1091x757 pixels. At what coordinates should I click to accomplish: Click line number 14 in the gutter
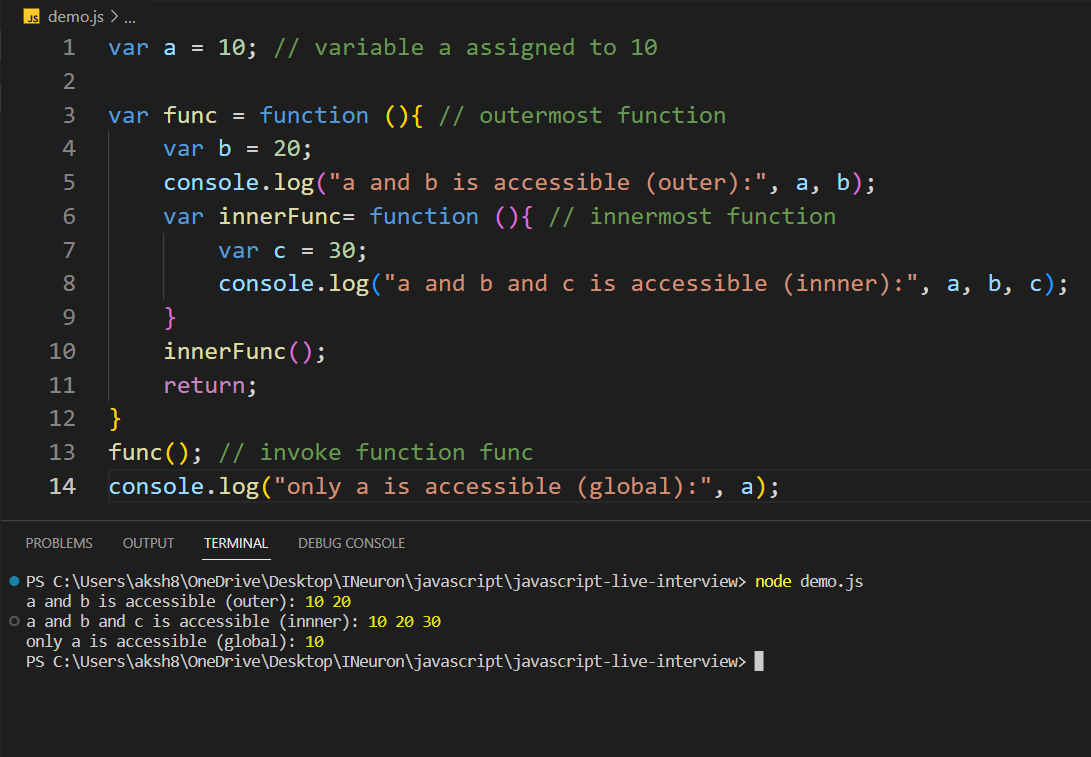(62, 486)
